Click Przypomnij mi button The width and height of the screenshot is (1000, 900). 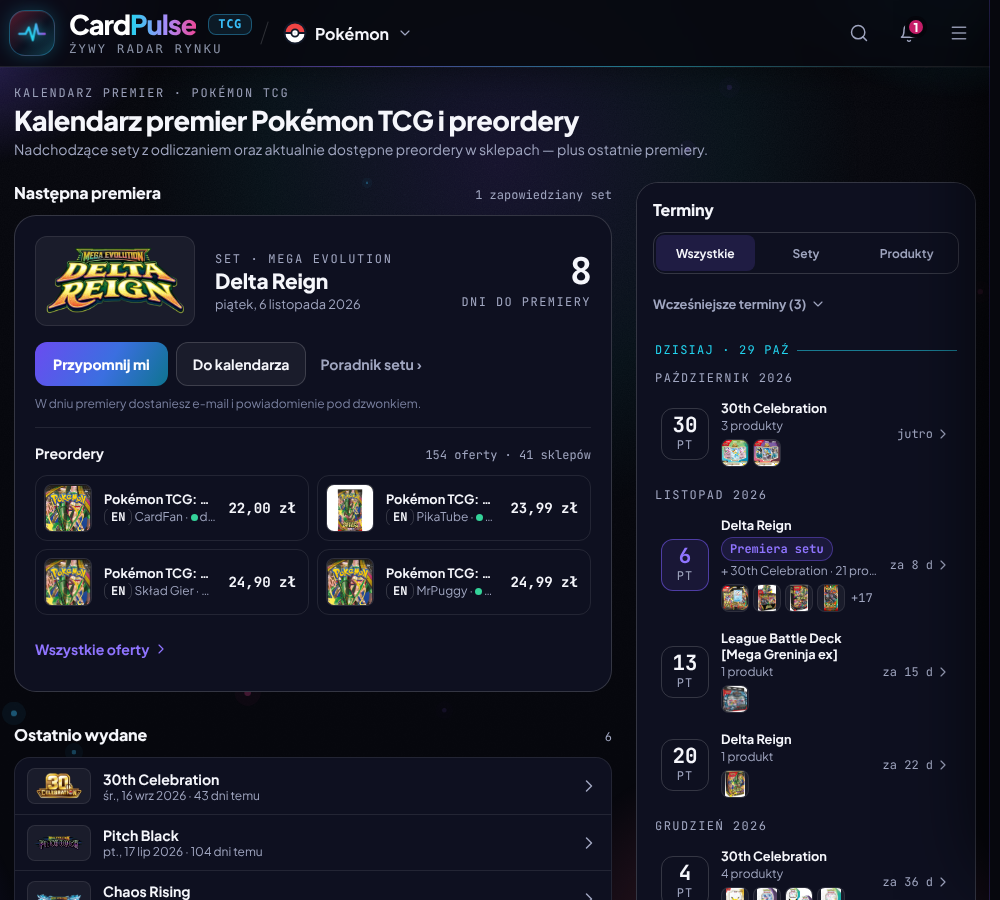tap(101, 364)
